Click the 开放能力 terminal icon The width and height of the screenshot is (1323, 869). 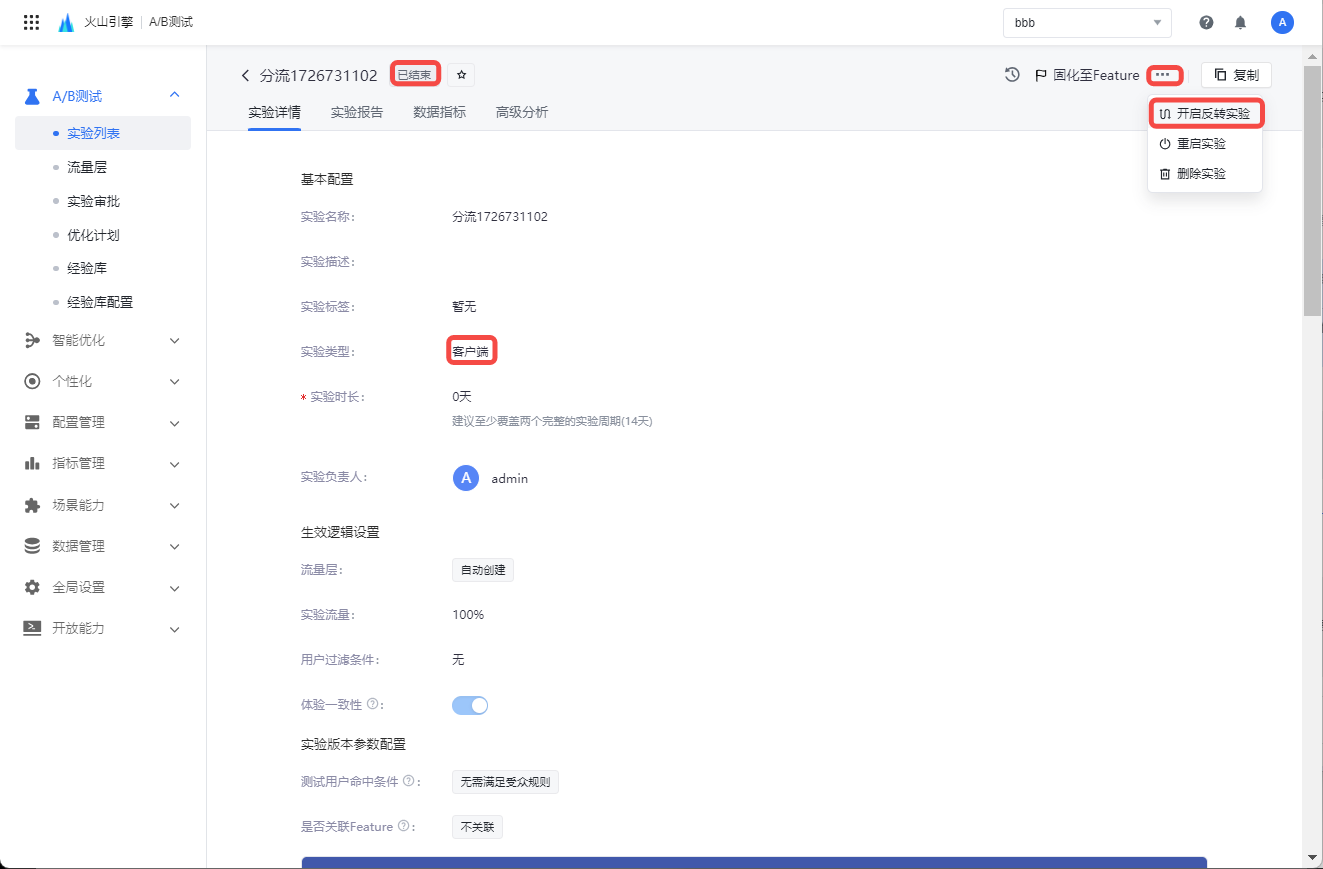32,629
